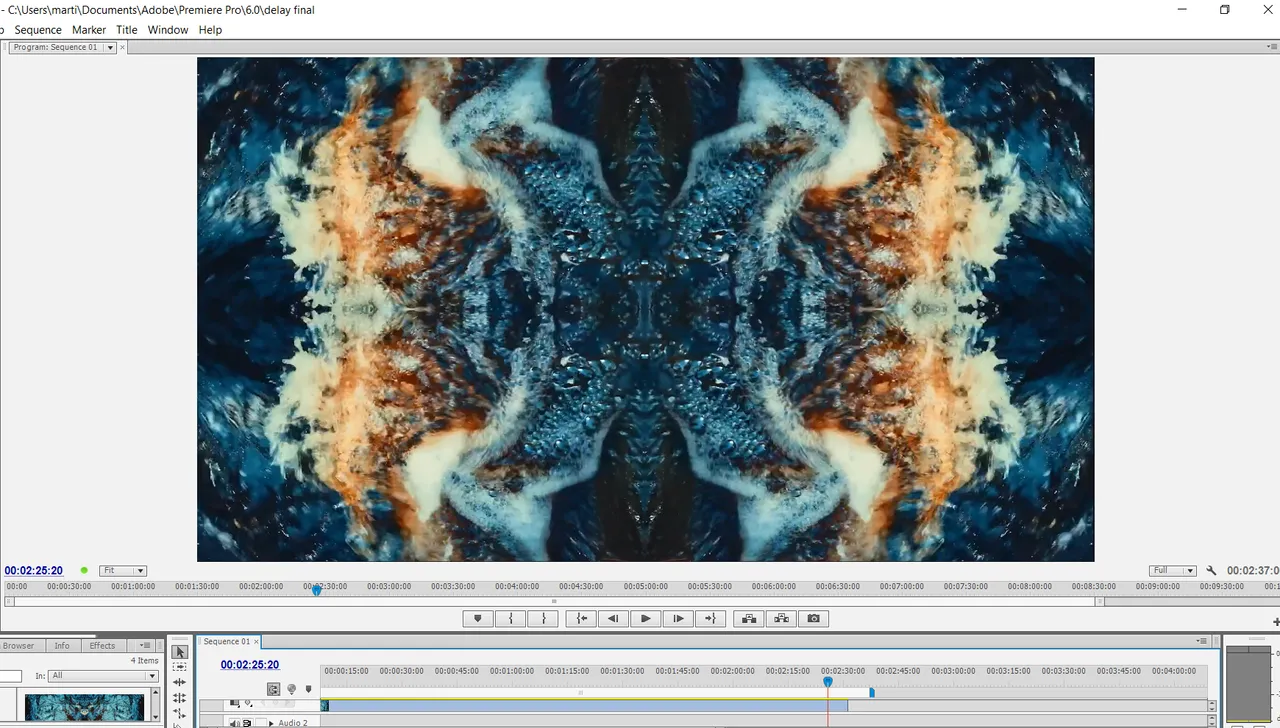Image resolution: width=1280 pixels, height=728 pixels.
Task: Expand the Audio 2 track
Action: pos(270,723)
